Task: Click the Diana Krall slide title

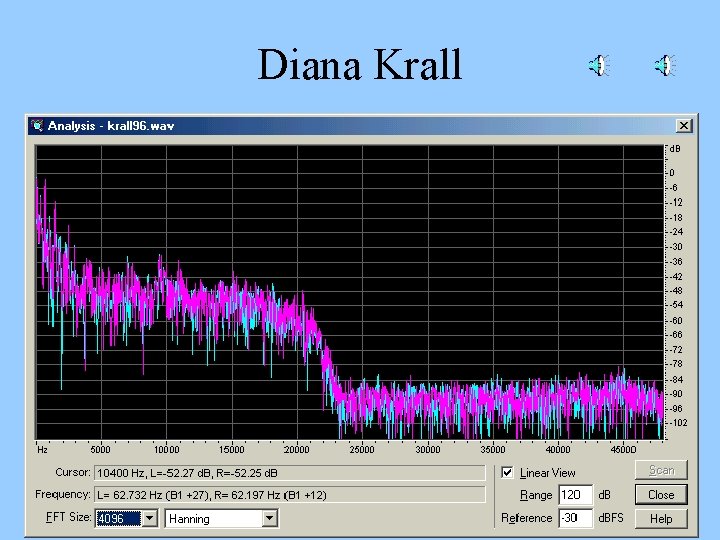Action: tap(360, 65)
